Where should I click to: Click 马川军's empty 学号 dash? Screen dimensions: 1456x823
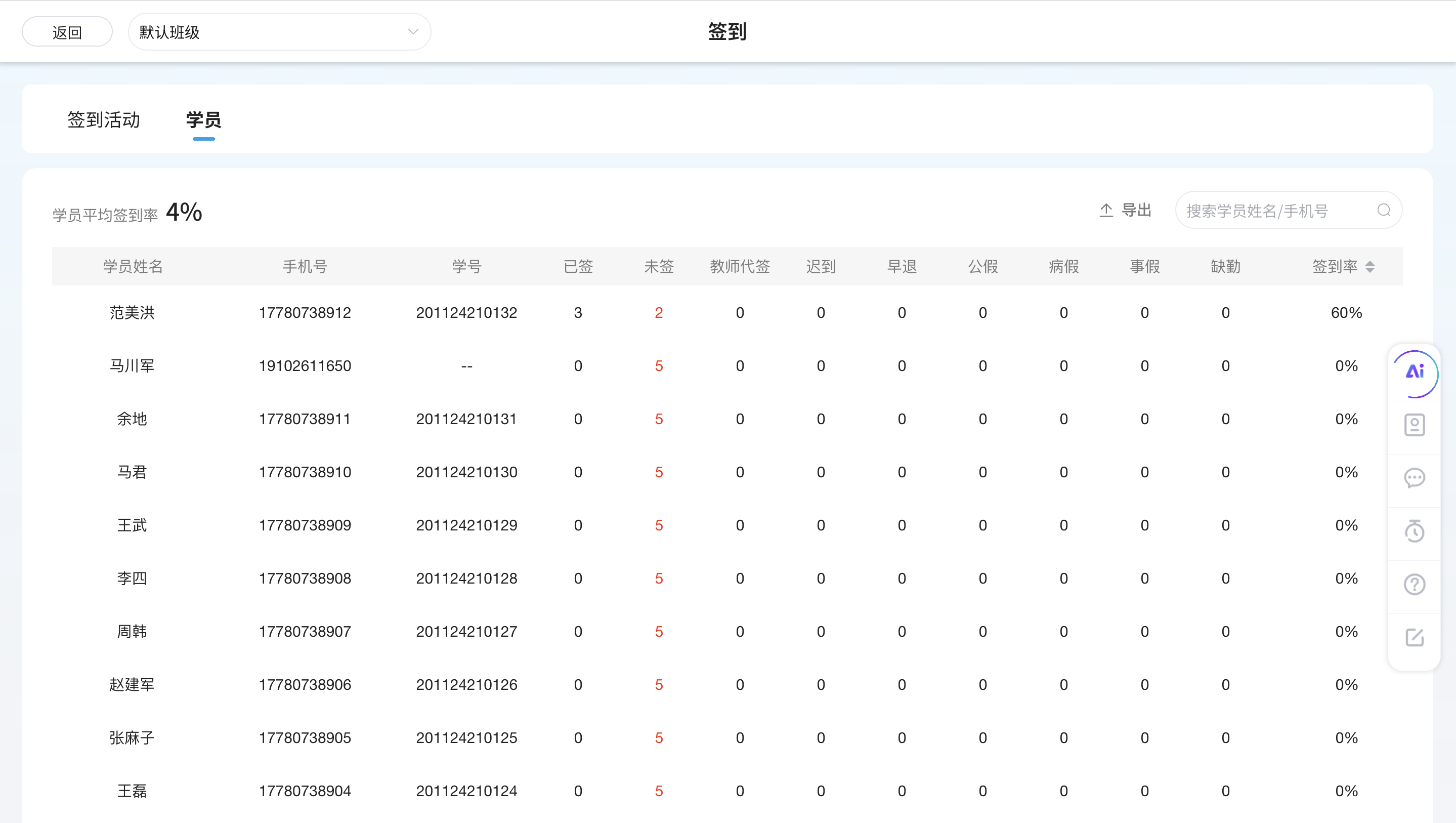(x=467, y=366)
